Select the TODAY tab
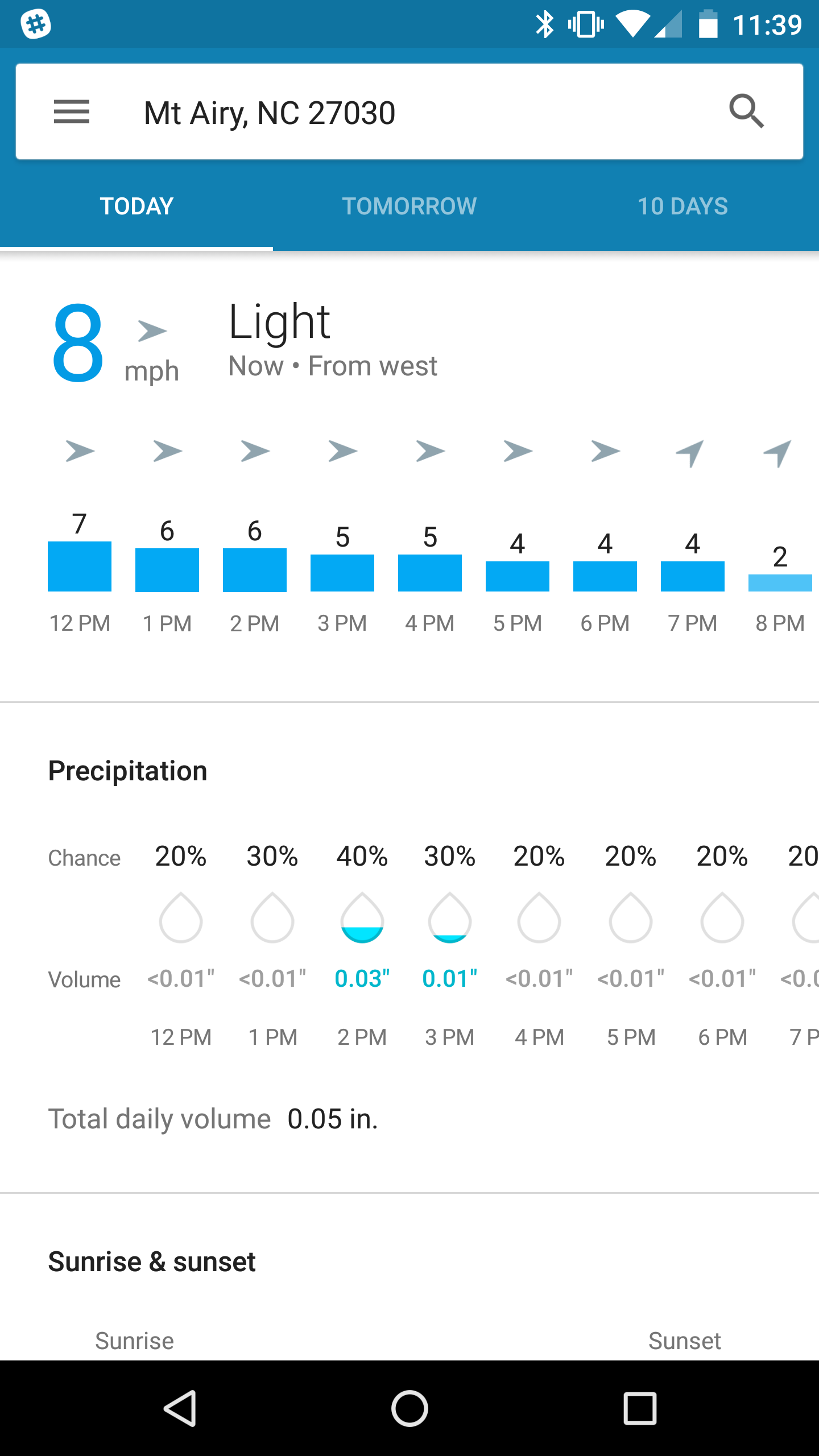Image resolution: width=819 pixels, height=1456 pixels. point(136,205)
